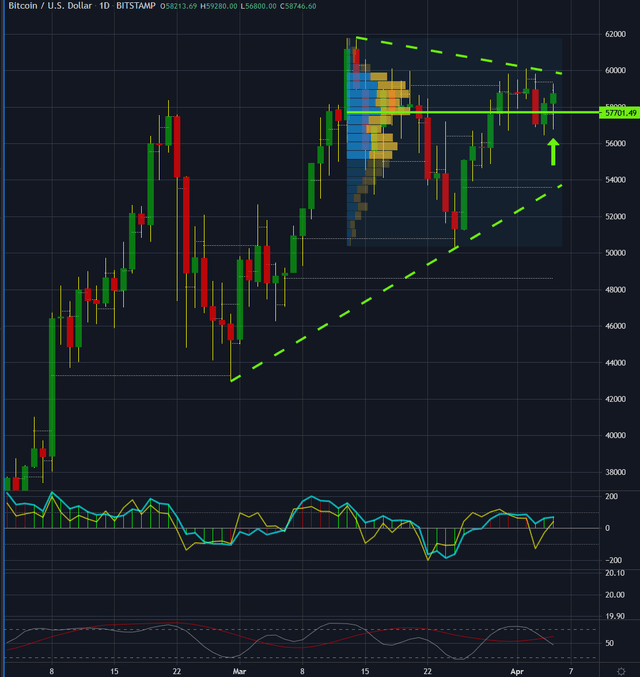Select the 1D interval label

point(104,6)
